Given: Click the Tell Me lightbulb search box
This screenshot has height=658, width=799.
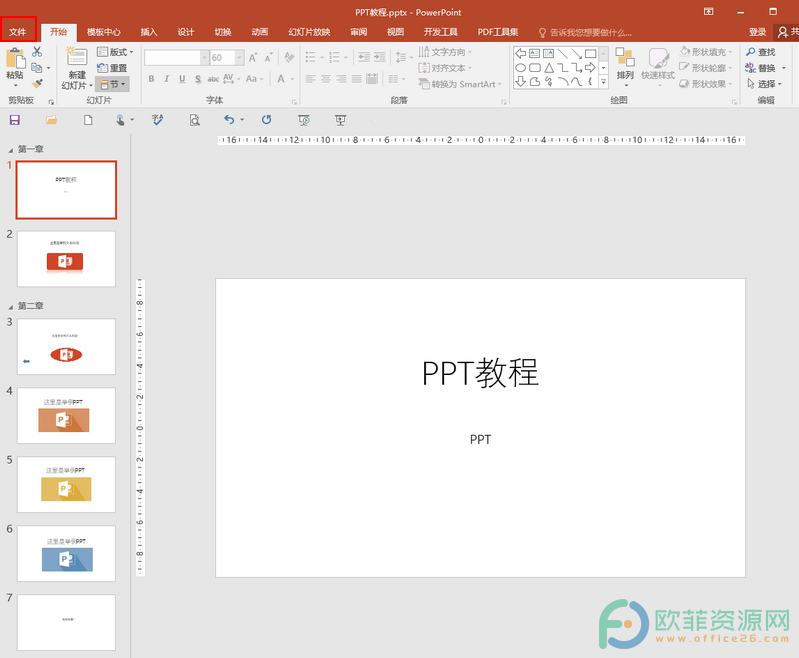Looking at the screenshot, I should pyautogui.click(x=586, y=33).
